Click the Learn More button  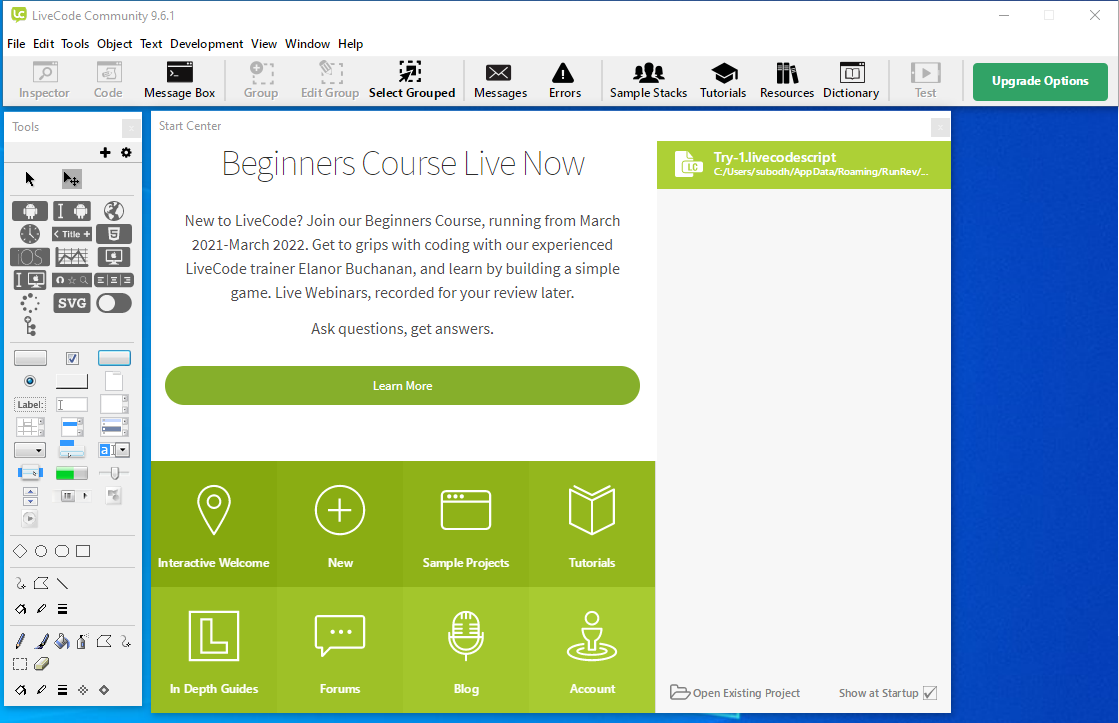pyautogui.click(x=402, y=385)
